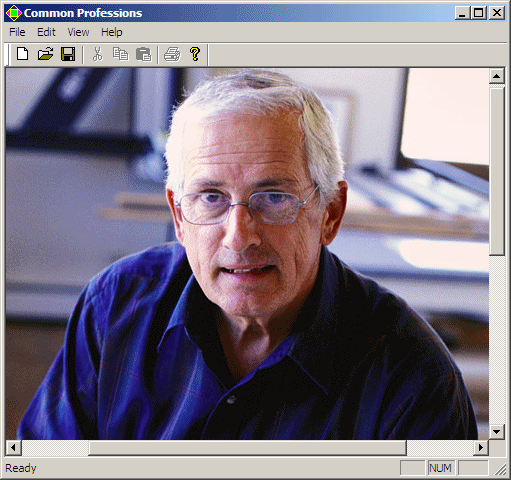Click the vertical scrollbar up arrow
The image size is (511, 480).
[x=497, y=76]
